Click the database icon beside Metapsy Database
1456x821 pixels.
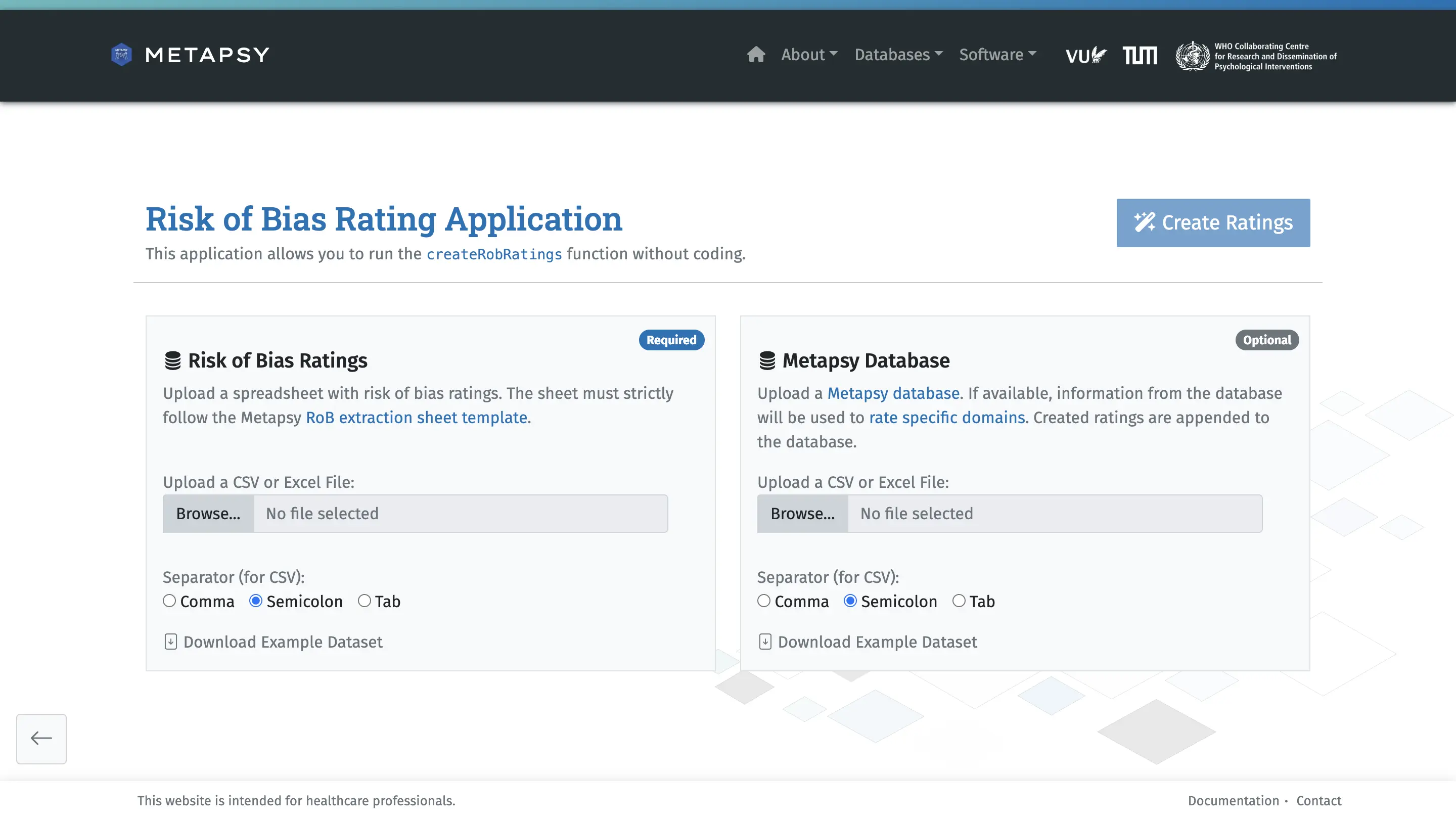pyautogui.click(x=767, y=360)
